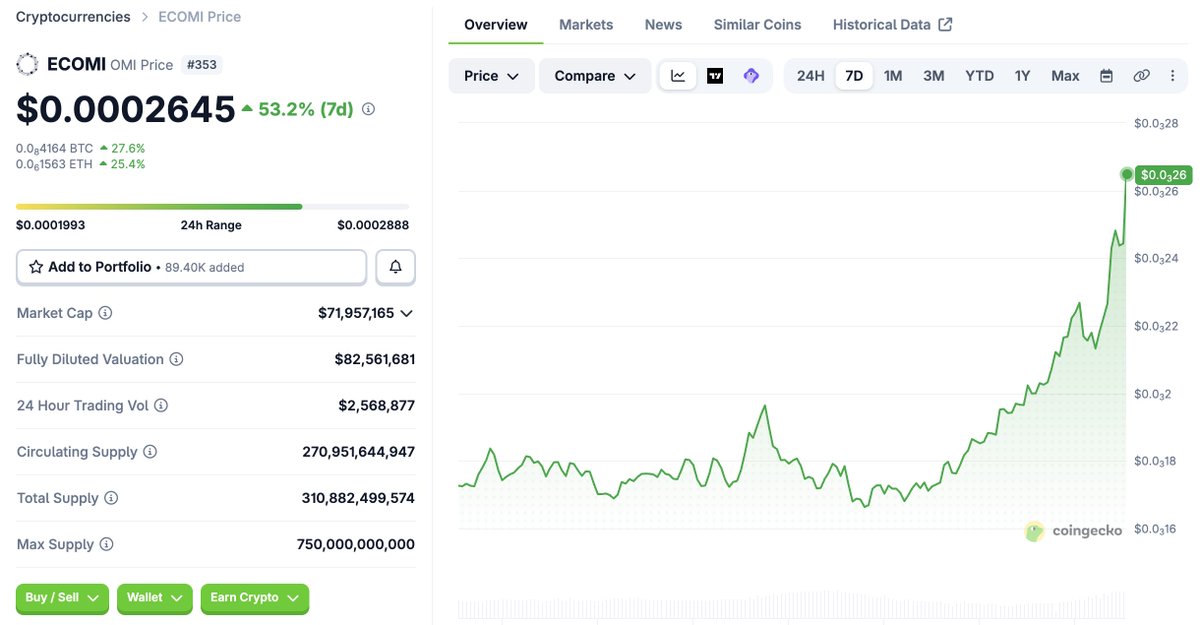Show Circulating Supply info icon
Screen dimensions: 1200x625
coord(150,452)
